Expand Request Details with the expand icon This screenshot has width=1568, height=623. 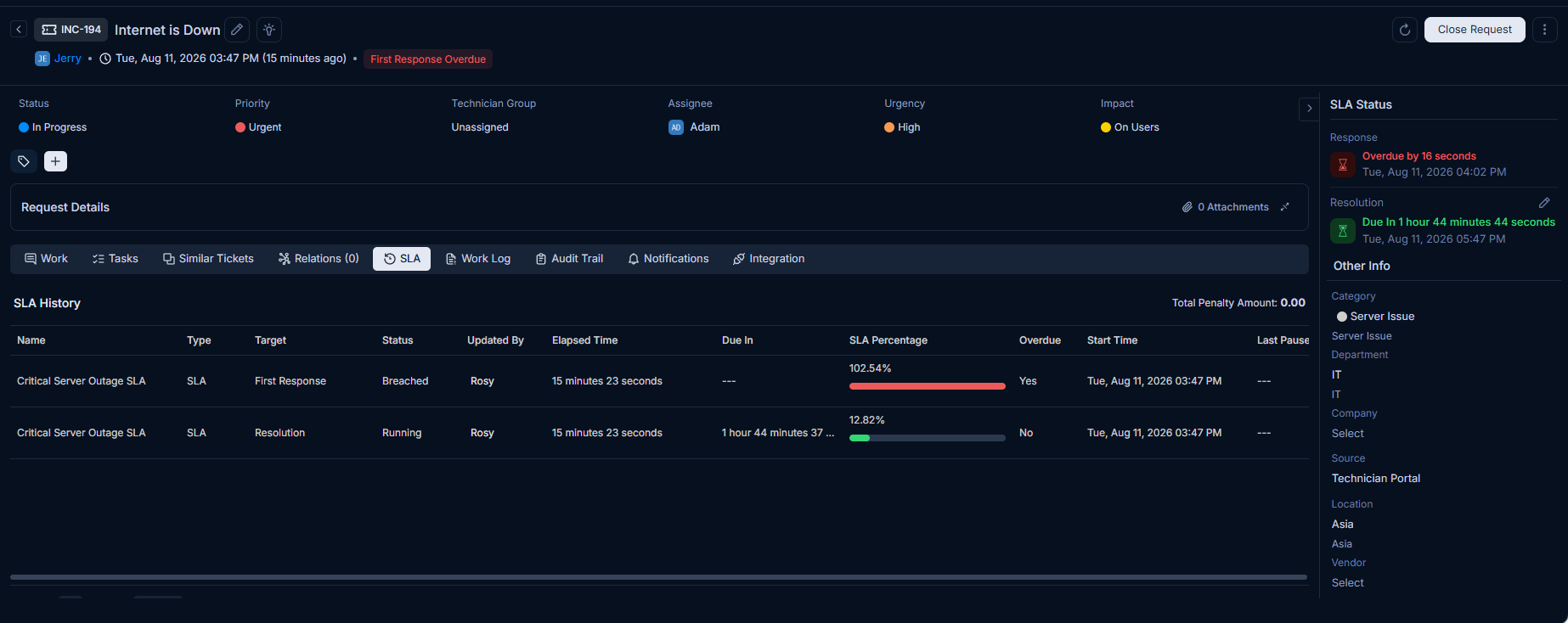1285,207
